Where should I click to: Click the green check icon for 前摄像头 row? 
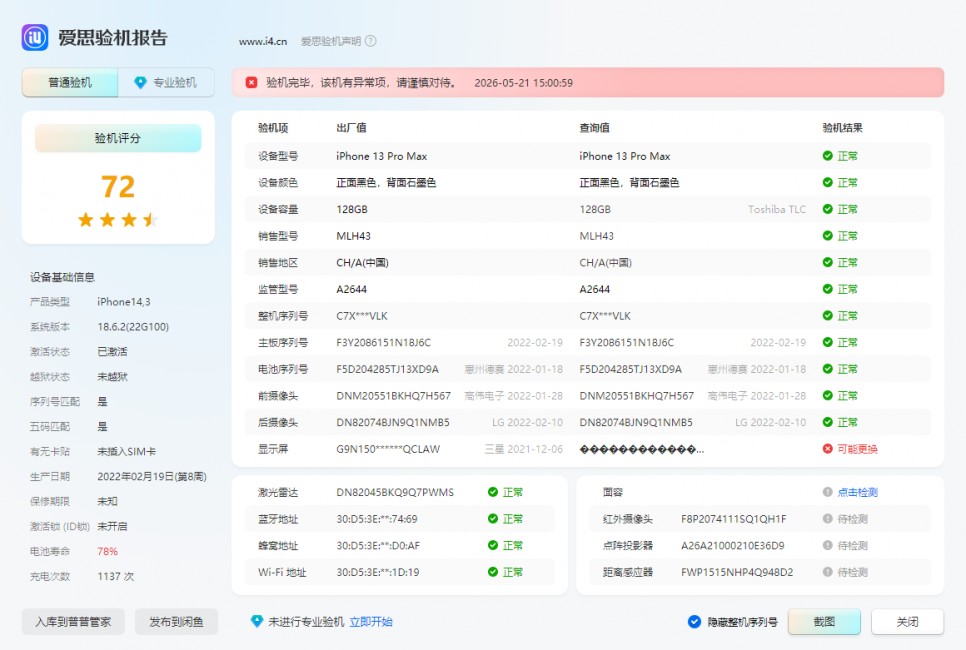tap(827, 396)
